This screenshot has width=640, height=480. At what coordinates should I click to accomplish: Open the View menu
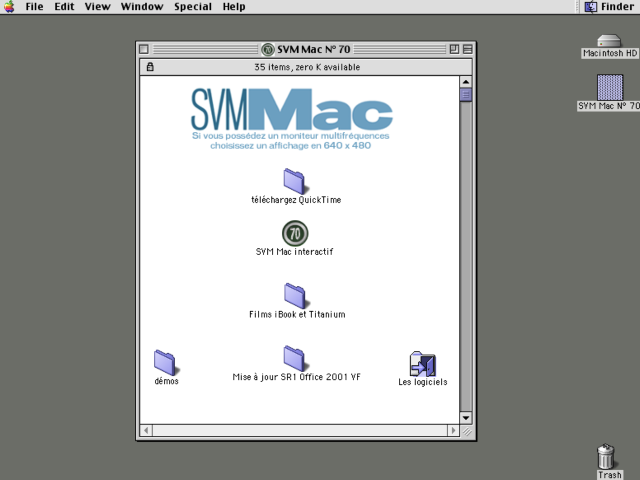[x=98, y=7]
